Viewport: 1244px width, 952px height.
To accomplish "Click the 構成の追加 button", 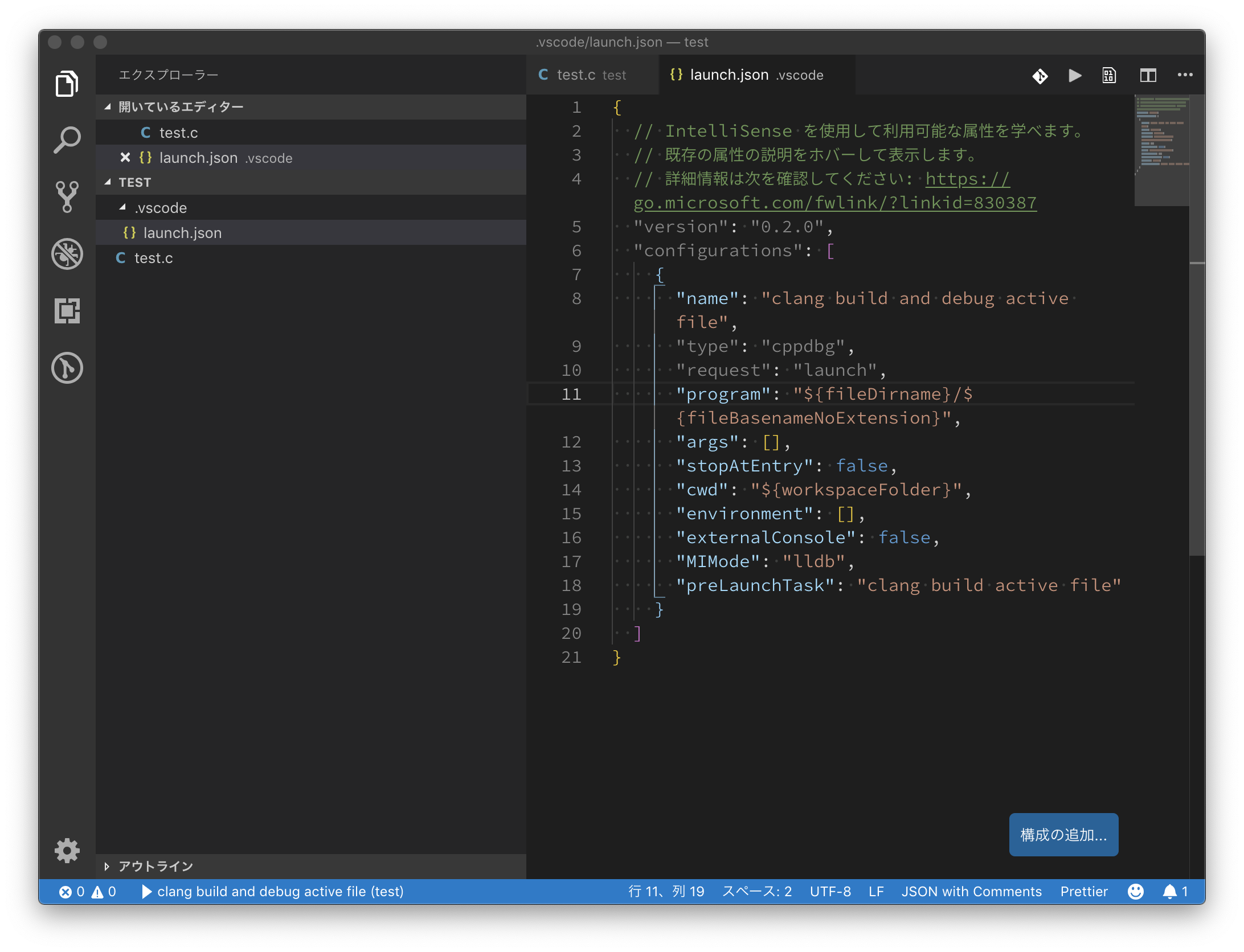I will (1063, 835).
